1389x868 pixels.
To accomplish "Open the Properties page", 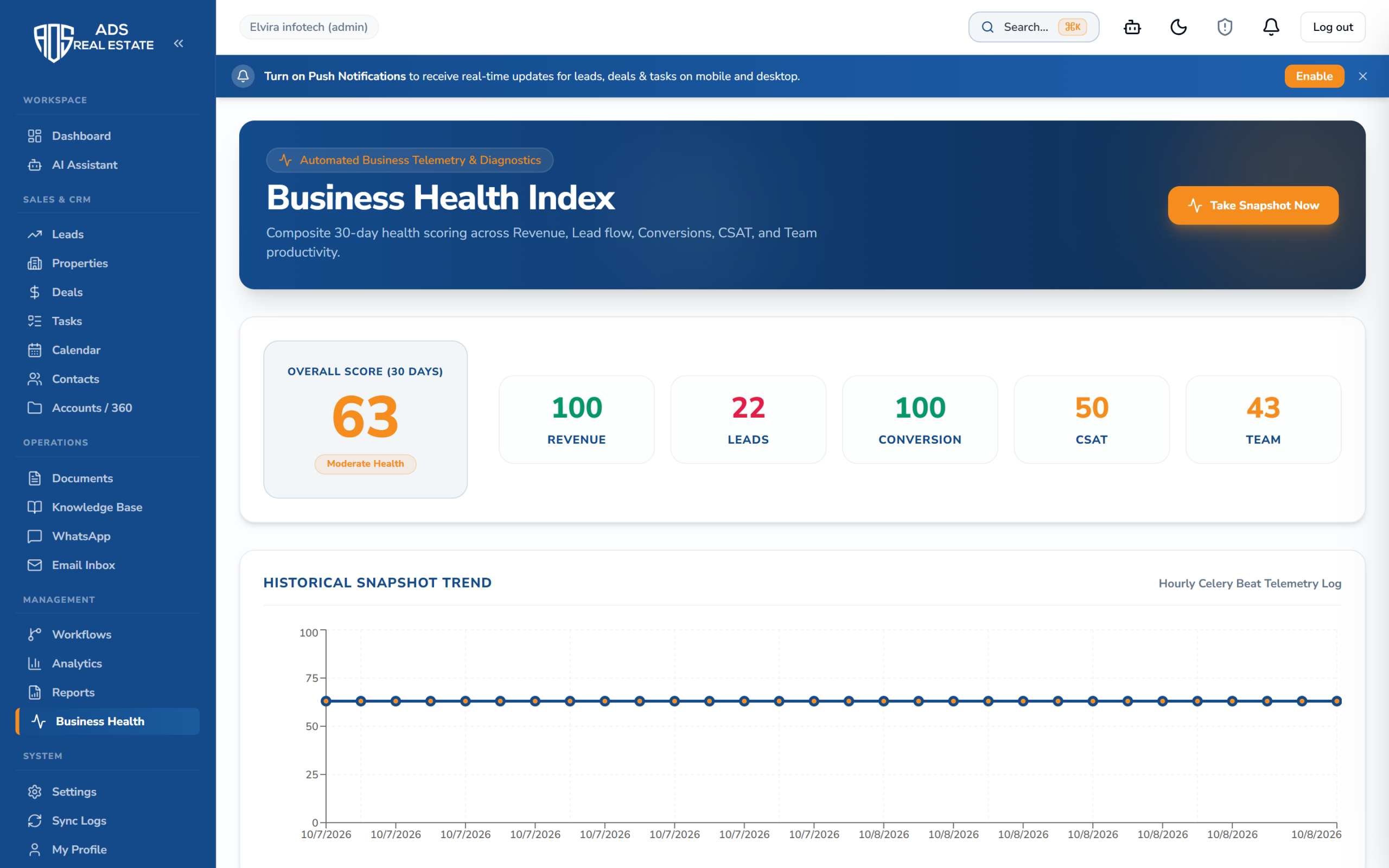I will (x=108, y=264).
